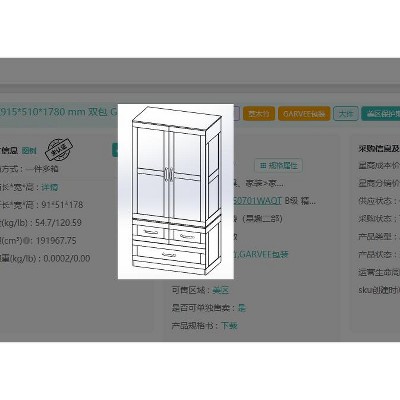Viewport: 400px width, 400px height.
Task: Select the orange GARVEE包装 tag
Action: click(x=304, y=114)
